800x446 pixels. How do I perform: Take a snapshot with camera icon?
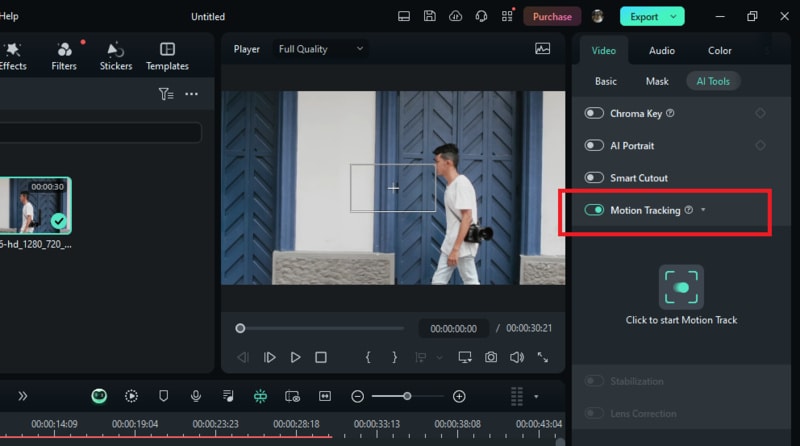(x=491, y=357)
